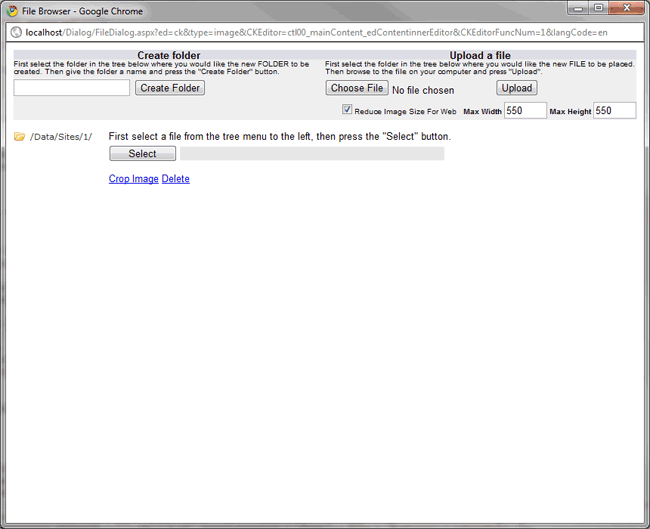Focus the new folder name text box
Image resolution: width=650 pixels, height=529 pixels.
pos(72,88)
